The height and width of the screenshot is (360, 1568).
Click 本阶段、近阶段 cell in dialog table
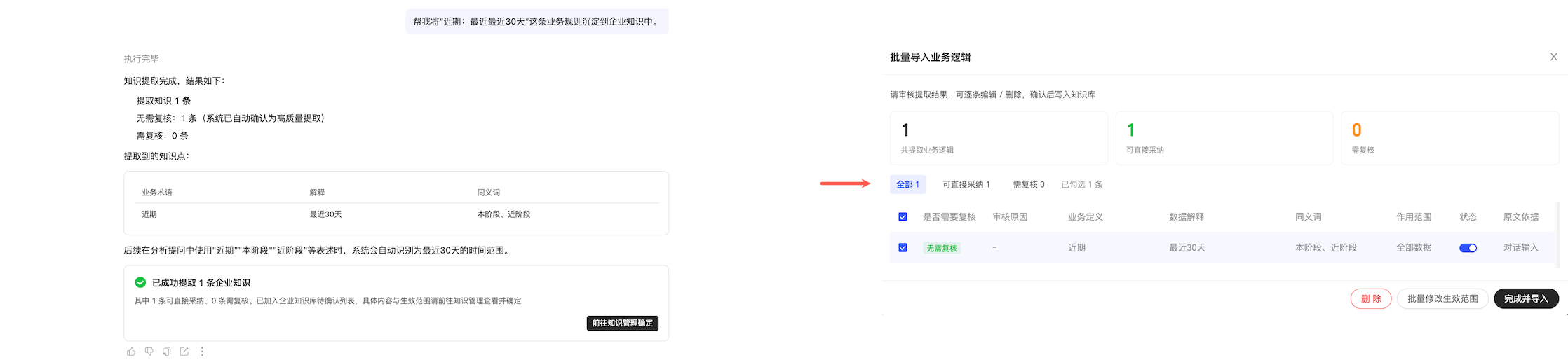click(x=1325, y=248)
